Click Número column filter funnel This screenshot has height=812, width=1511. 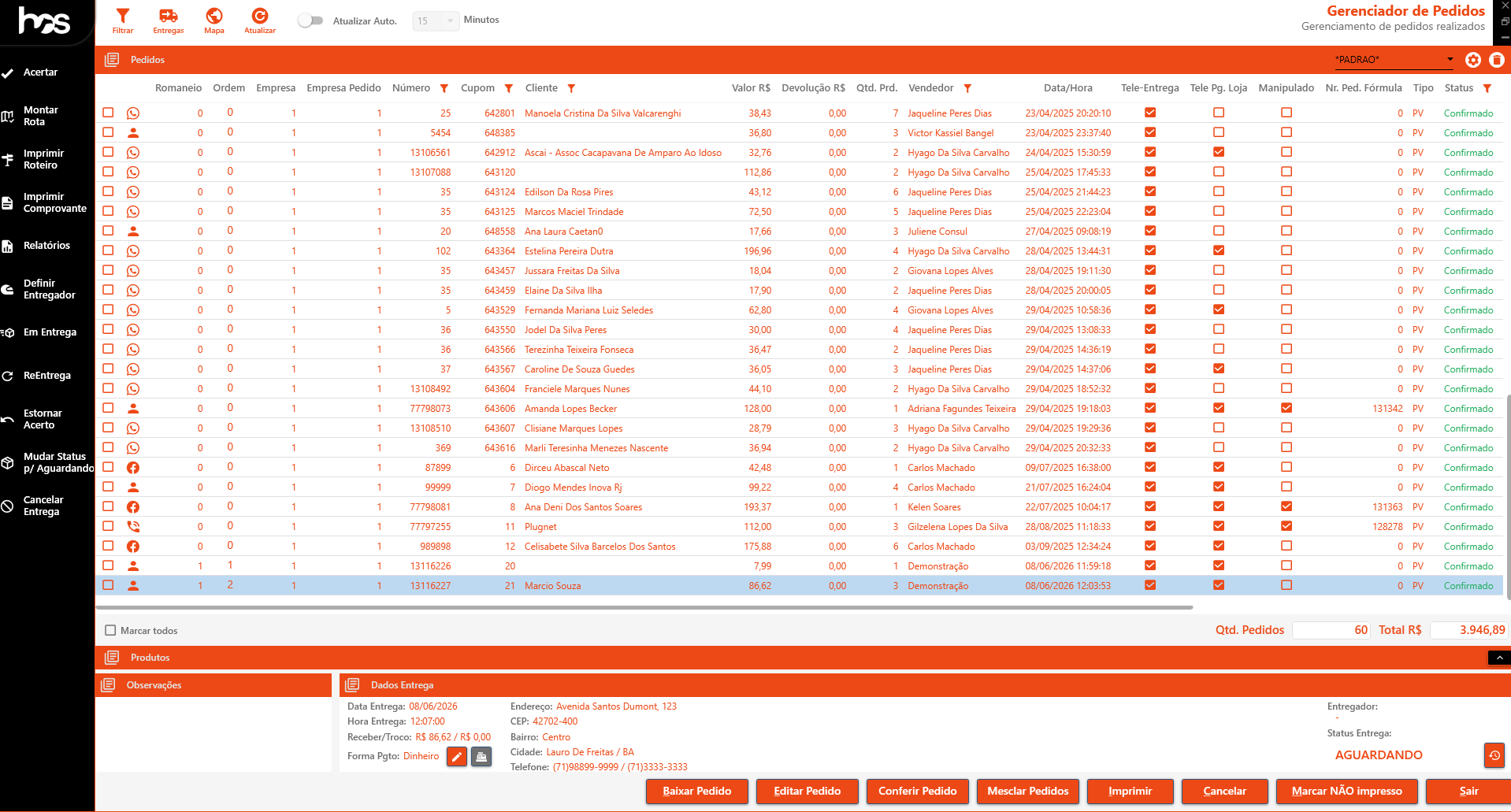[x=444, y=88]
